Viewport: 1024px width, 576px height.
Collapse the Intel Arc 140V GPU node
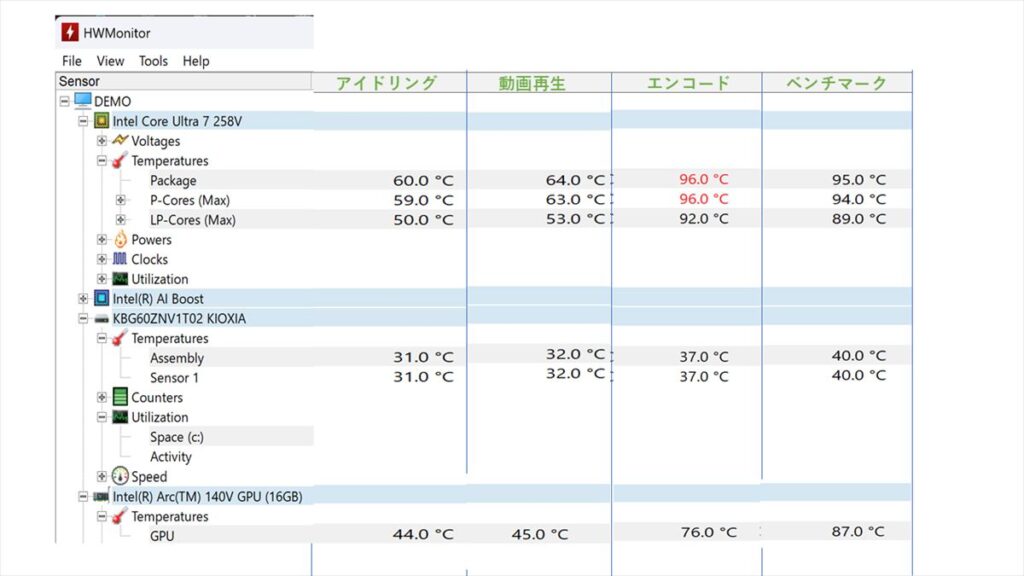coord(83,496)
